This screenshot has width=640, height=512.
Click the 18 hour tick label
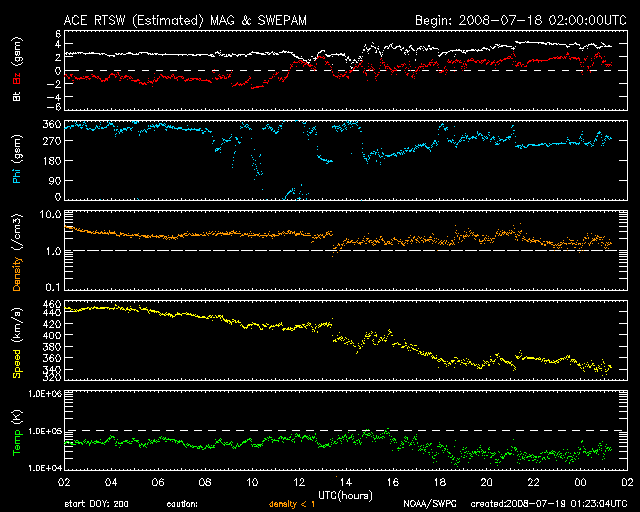point(440,483)
